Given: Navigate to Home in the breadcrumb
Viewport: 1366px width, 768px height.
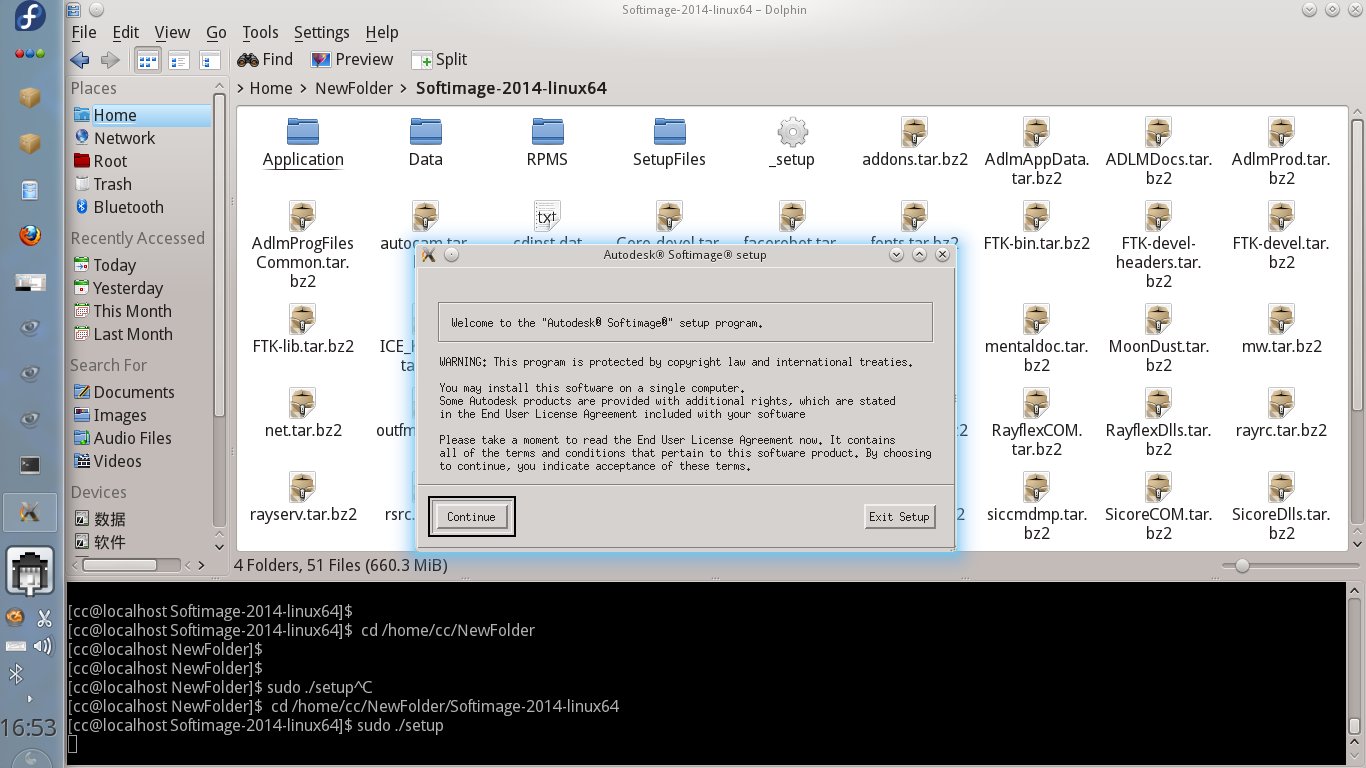Looking at the screenshot, I should coord(270,88).
